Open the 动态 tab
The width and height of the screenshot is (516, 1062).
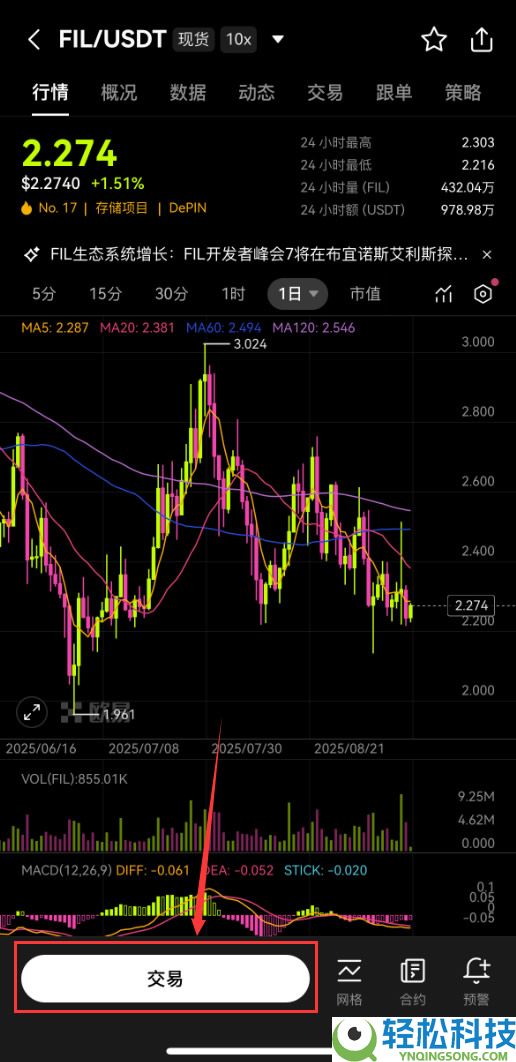pos(257,92)
